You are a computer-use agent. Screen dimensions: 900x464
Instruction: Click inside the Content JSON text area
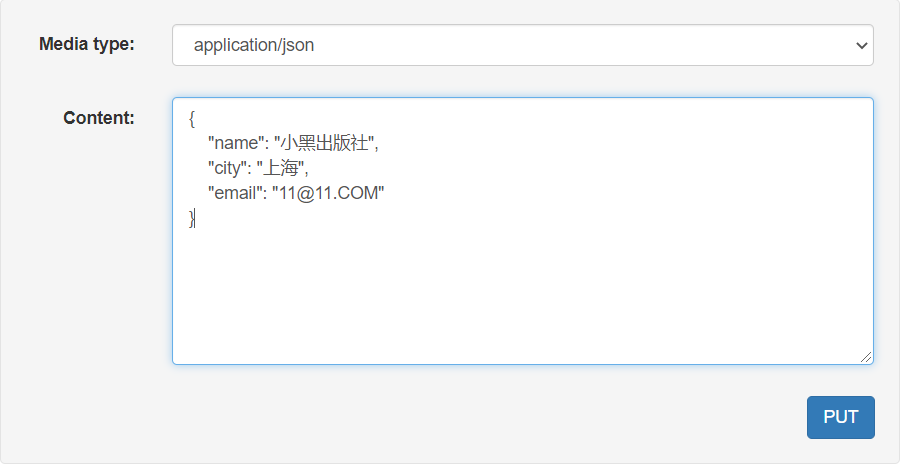[523, 231]
